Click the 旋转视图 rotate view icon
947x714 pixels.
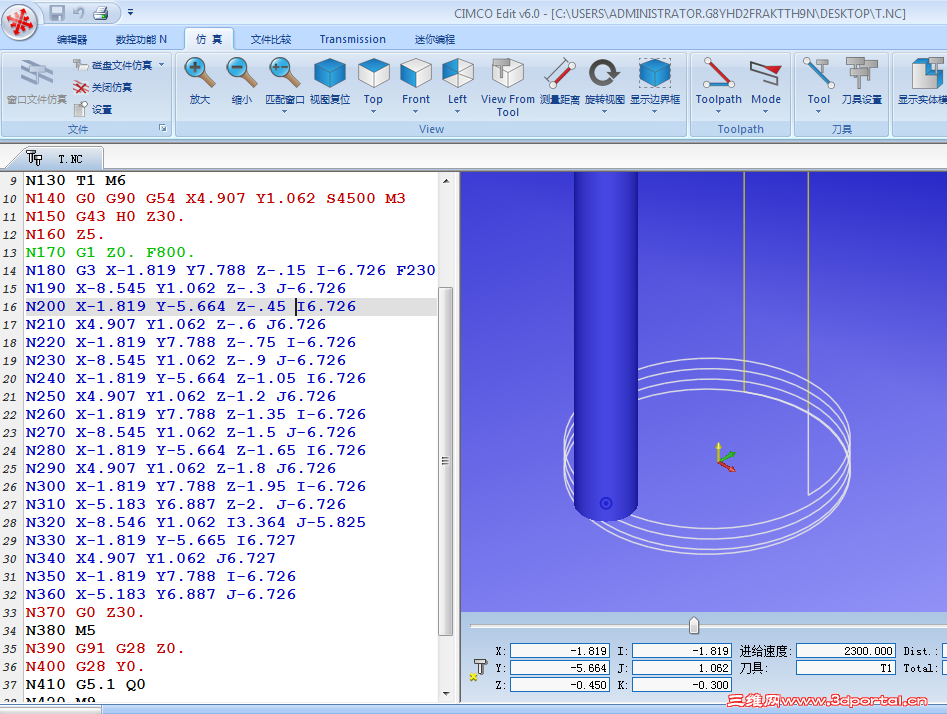click(x=604, y=73)
